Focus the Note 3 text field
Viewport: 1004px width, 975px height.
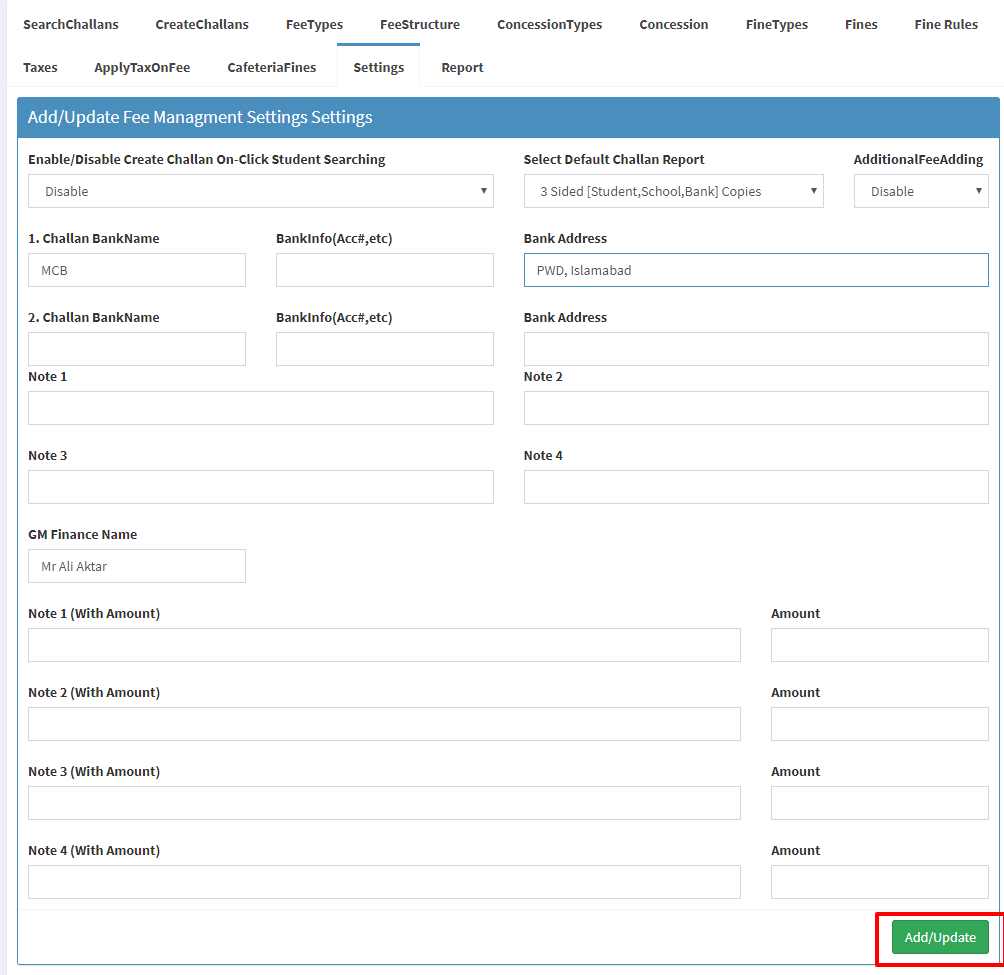coord(261,487)
